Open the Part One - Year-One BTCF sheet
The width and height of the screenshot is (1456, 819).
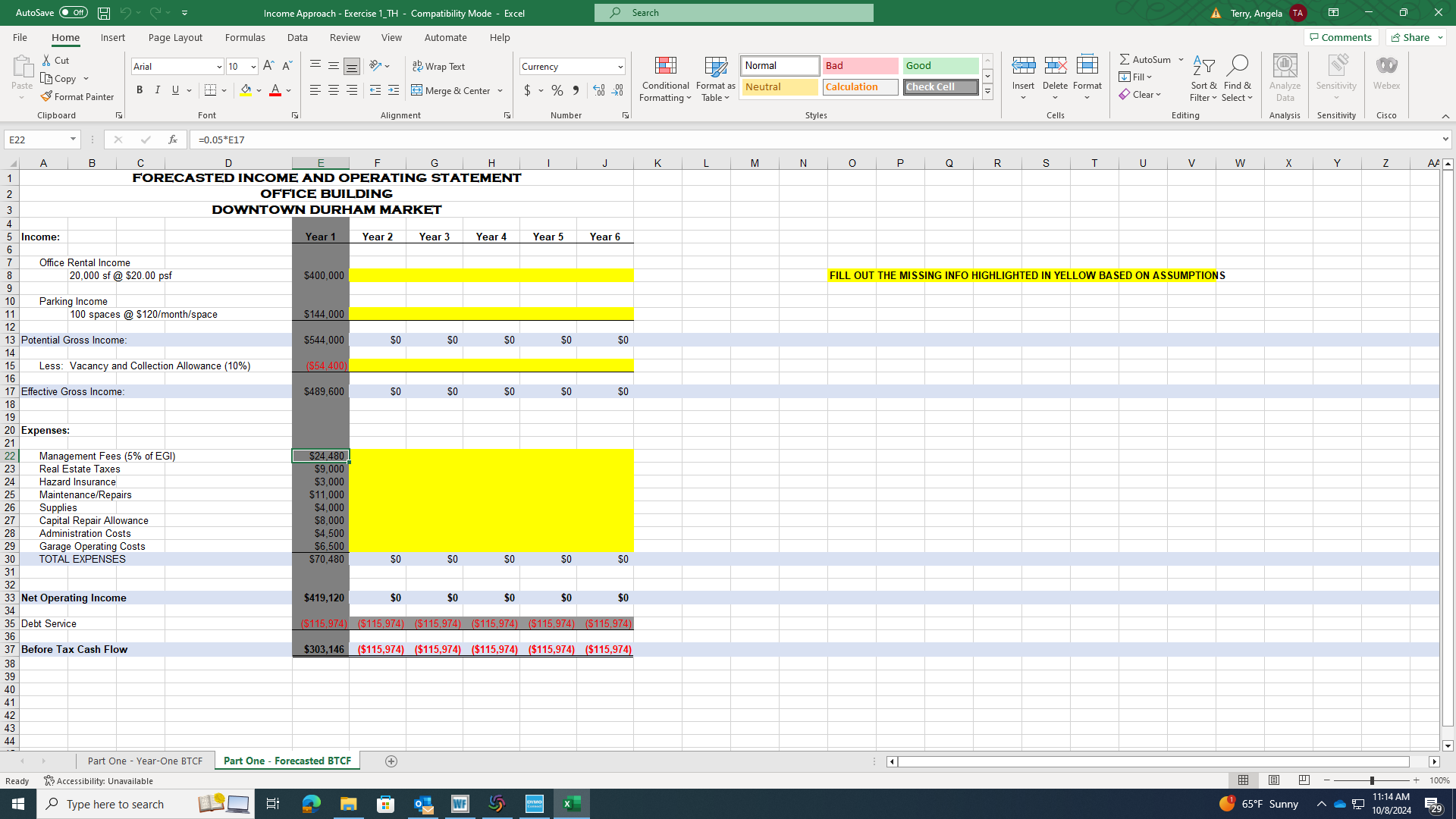coord(145,761)
